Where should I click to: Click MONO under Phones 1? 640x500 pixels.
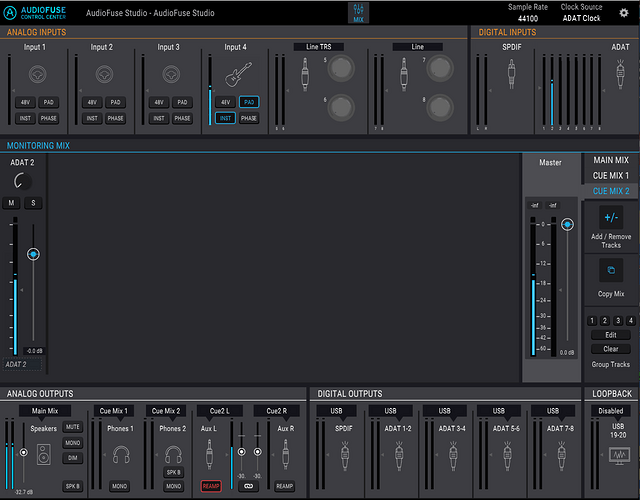pyautogui.click(x=120, y=486)
